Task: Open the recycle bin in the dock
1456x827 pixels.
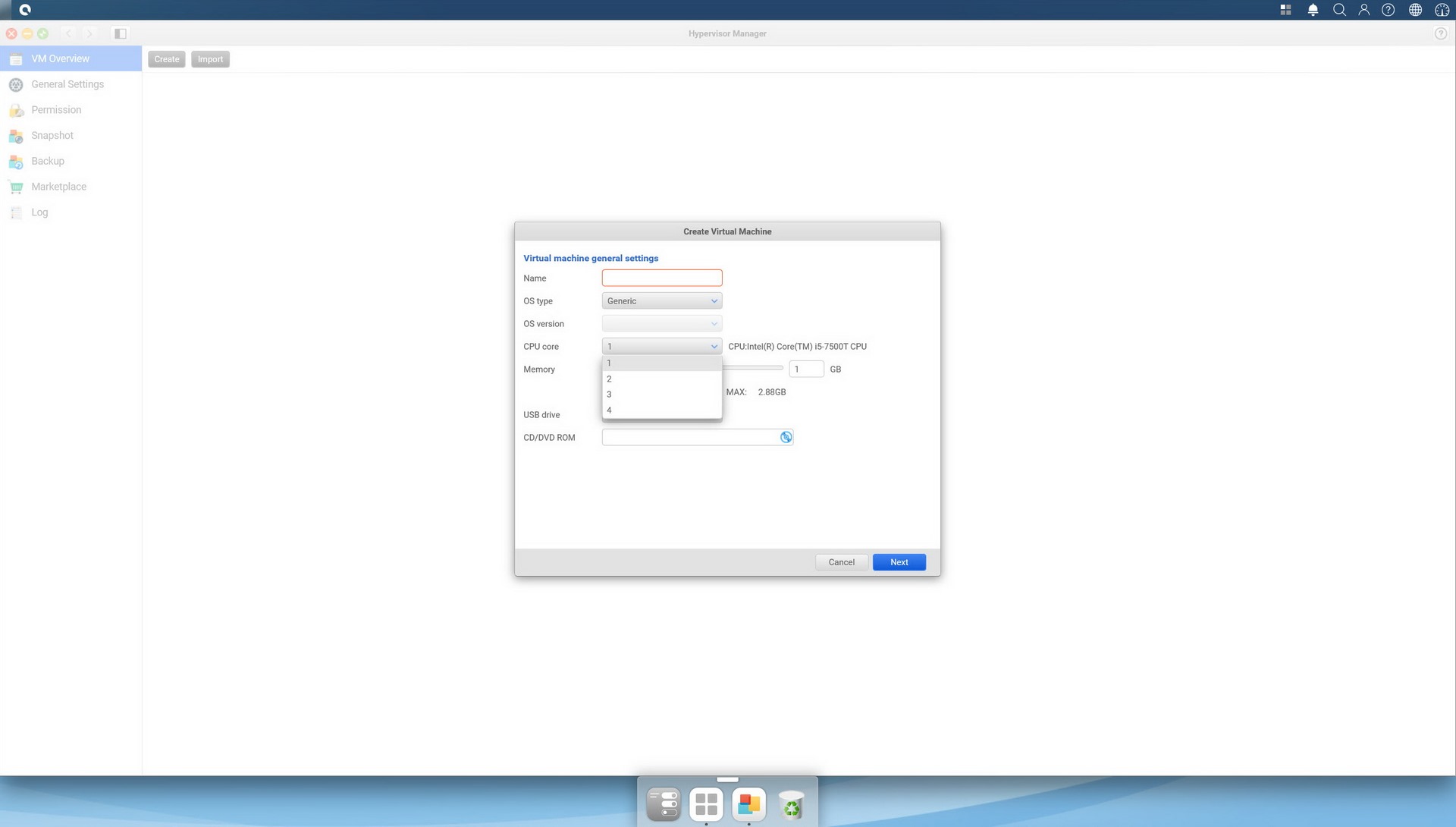Action: (791, 804)
